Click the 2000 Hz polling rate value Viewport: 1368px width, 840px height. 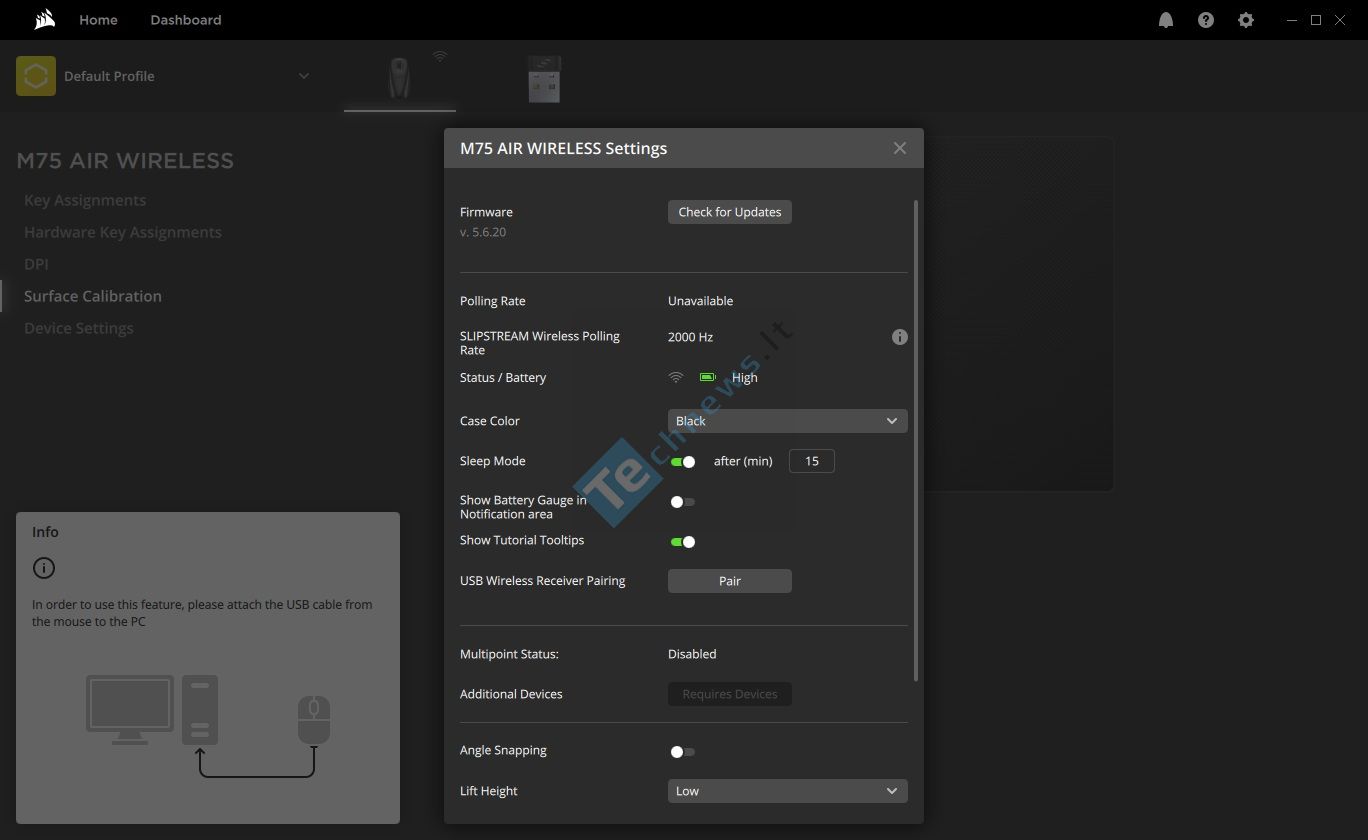[x=690, y=337]
